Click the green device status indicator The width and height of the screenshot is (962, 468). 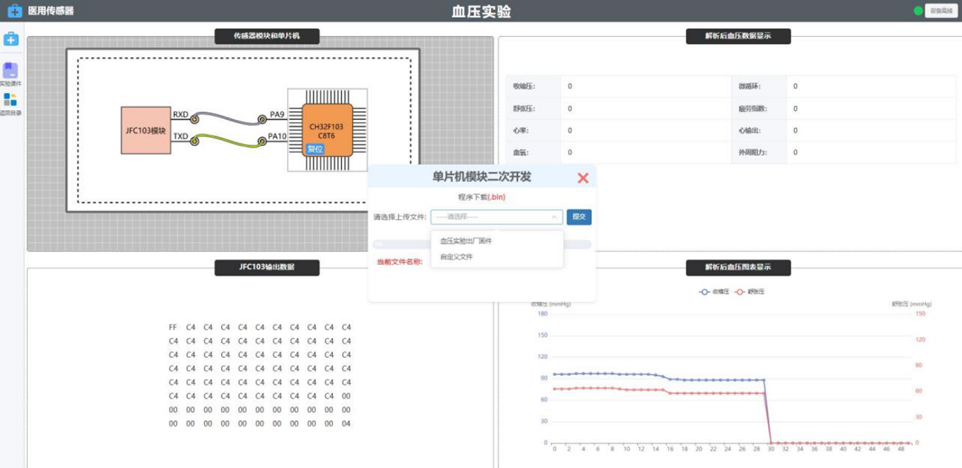pyautogui.click(x=918, y=11)
